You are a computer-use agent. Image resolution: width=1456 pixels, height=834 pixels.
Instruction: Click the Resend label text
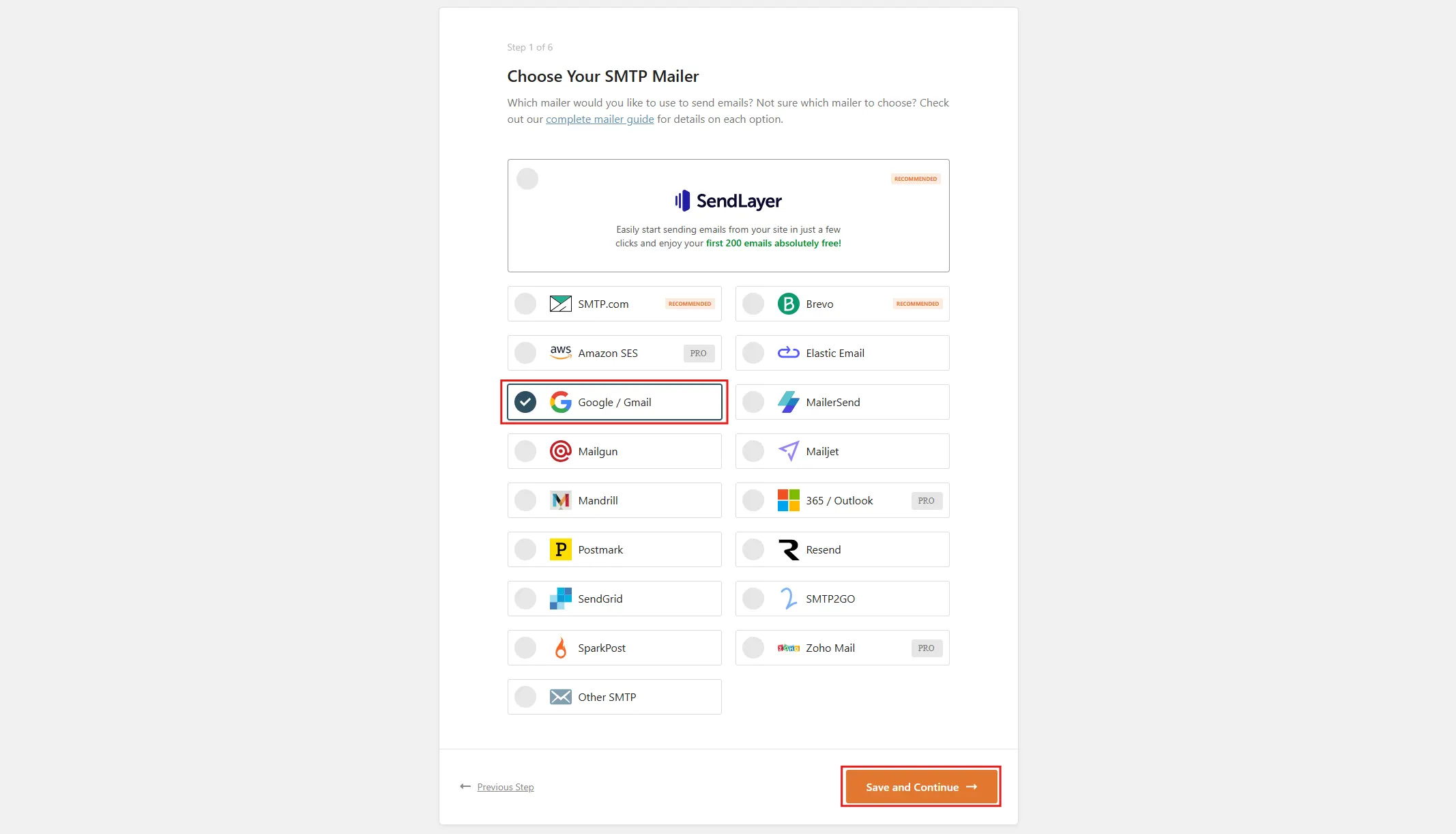[x=824, y=549]
